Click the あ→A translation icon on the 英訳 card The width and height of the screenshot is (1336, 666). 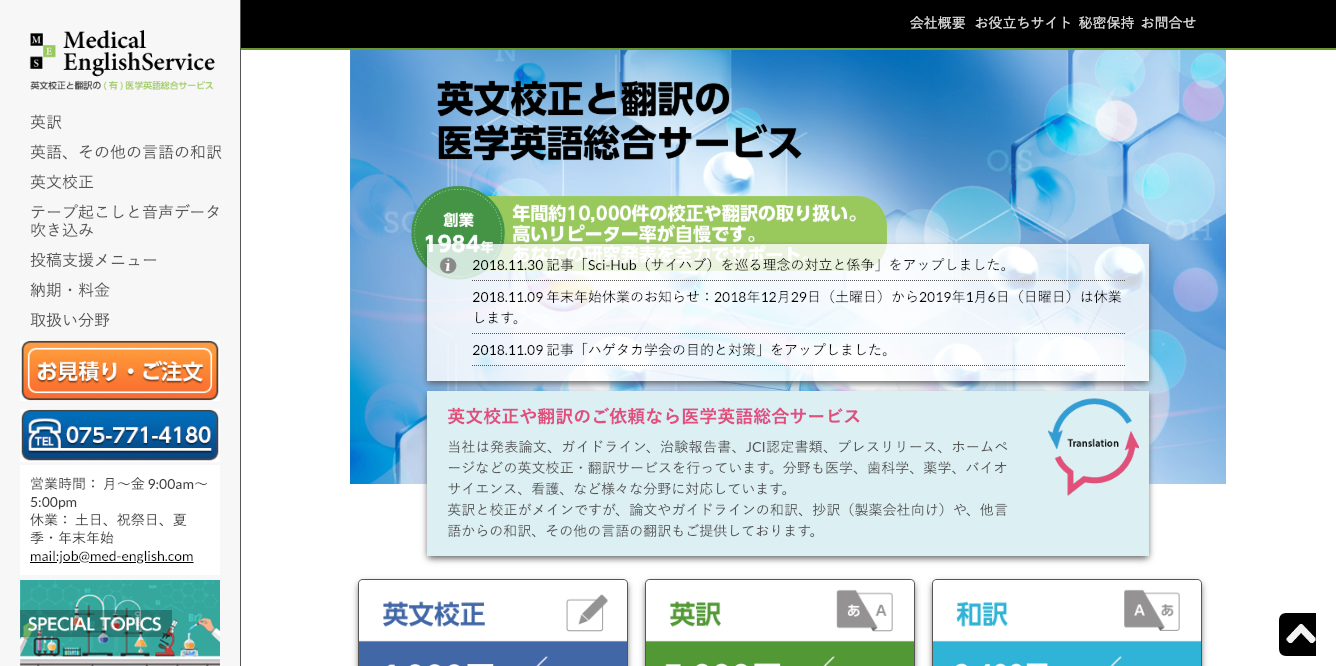pos(864,612)
